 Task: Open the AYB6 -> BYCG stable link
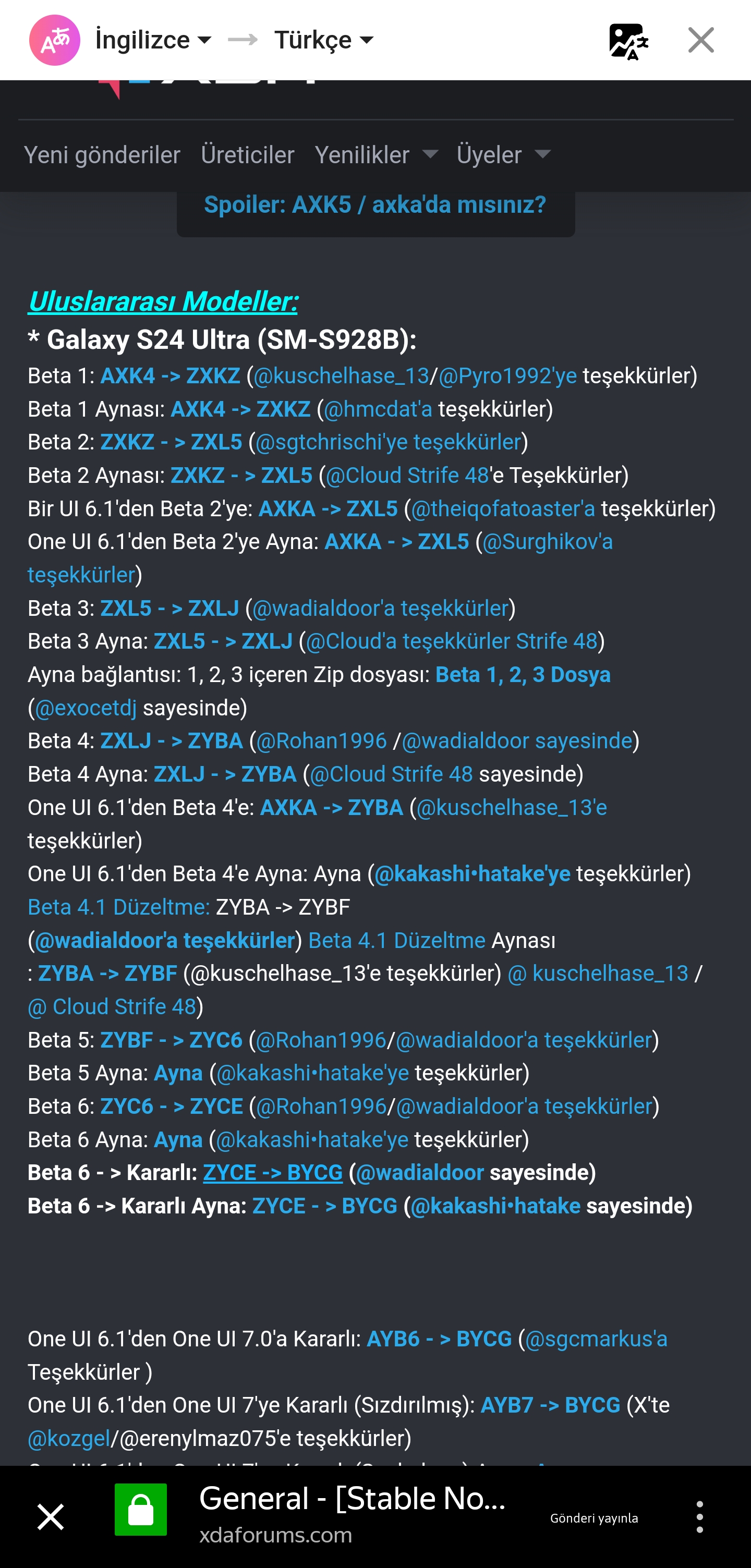pos(439,1339)
